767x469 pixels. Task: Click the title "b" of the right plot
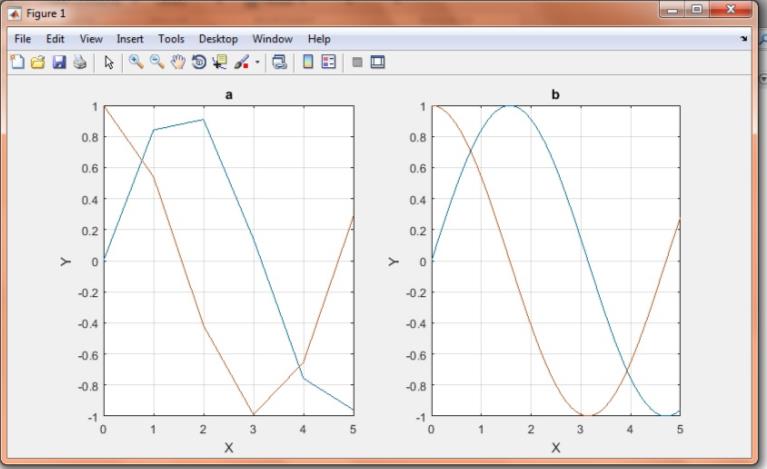click(x=555, y=94)
